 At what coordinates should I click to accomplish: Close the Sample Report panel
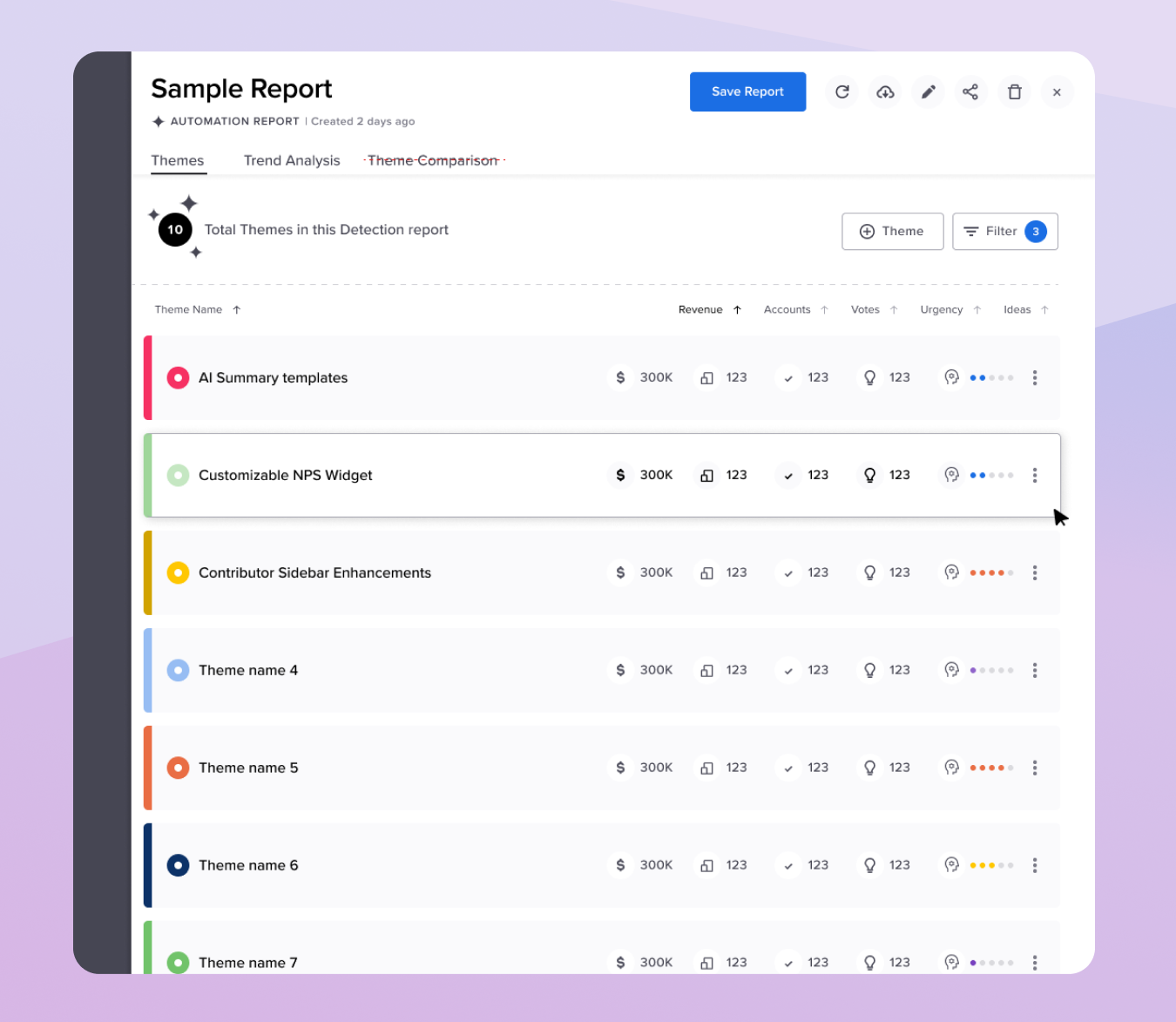[x=1057, y=91]
